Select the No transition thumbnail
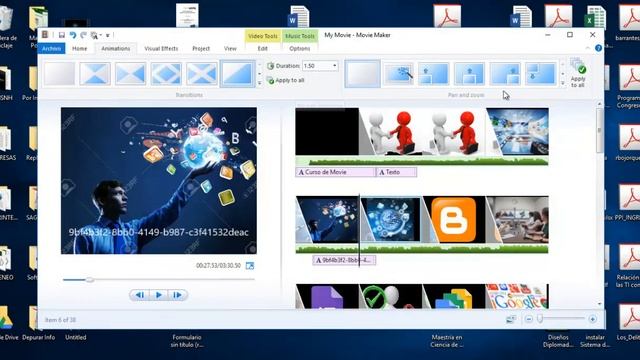640x360 pixels. (60, 74)
